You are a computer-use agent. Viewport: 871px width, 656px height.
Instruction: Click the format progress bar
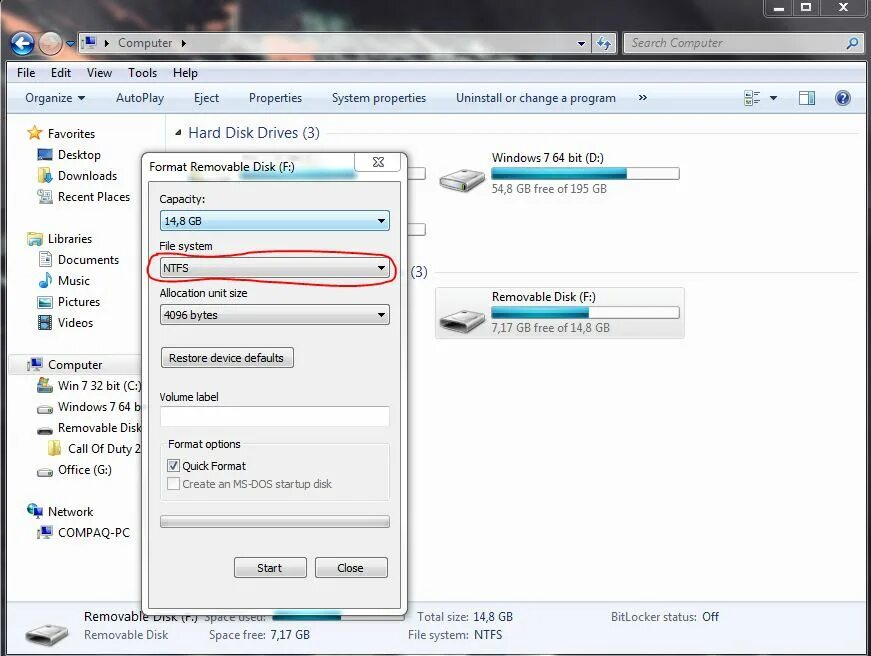pos(274,522)
